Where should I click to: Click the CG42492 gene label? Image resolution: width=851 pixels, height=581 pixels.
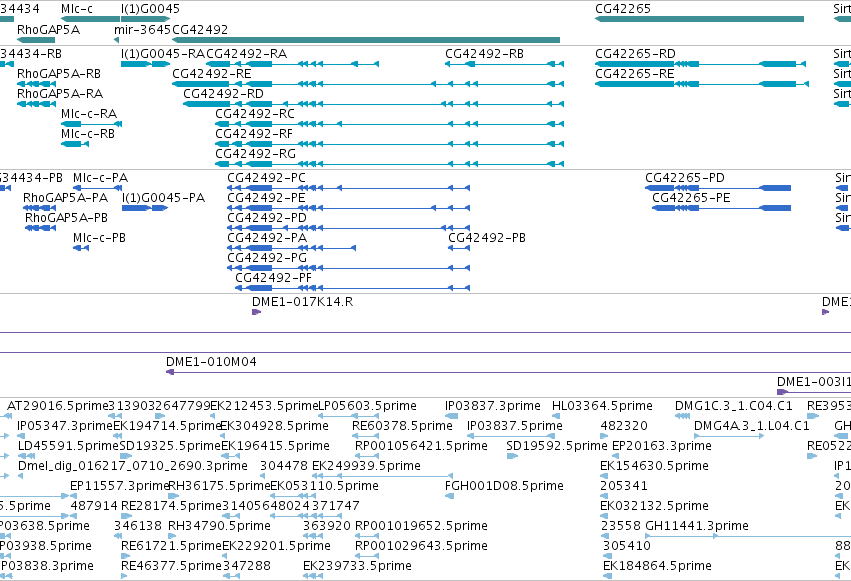point(200,29)
